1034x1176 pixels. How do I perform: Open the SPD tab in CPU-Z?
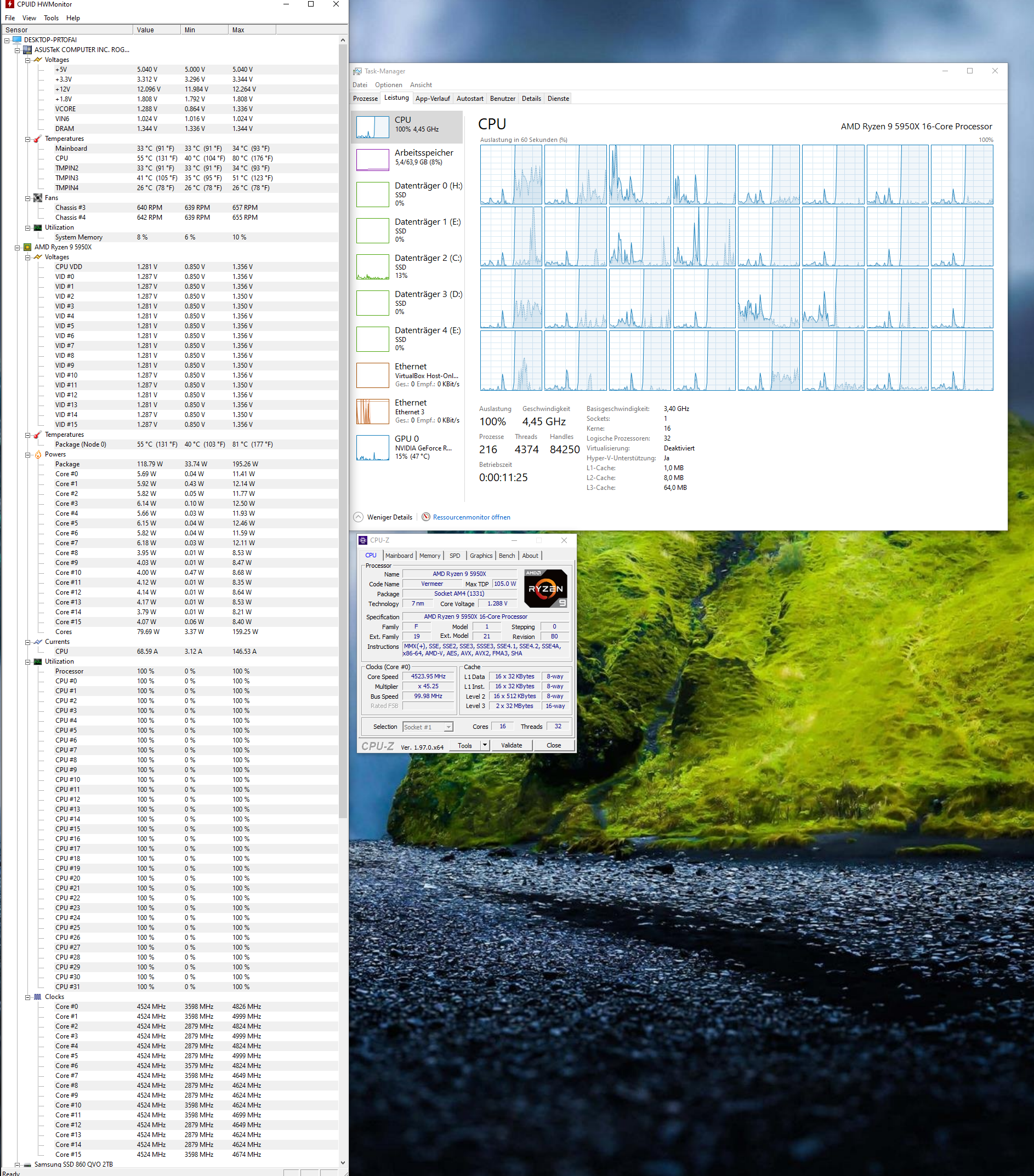[x=455, y=556]
